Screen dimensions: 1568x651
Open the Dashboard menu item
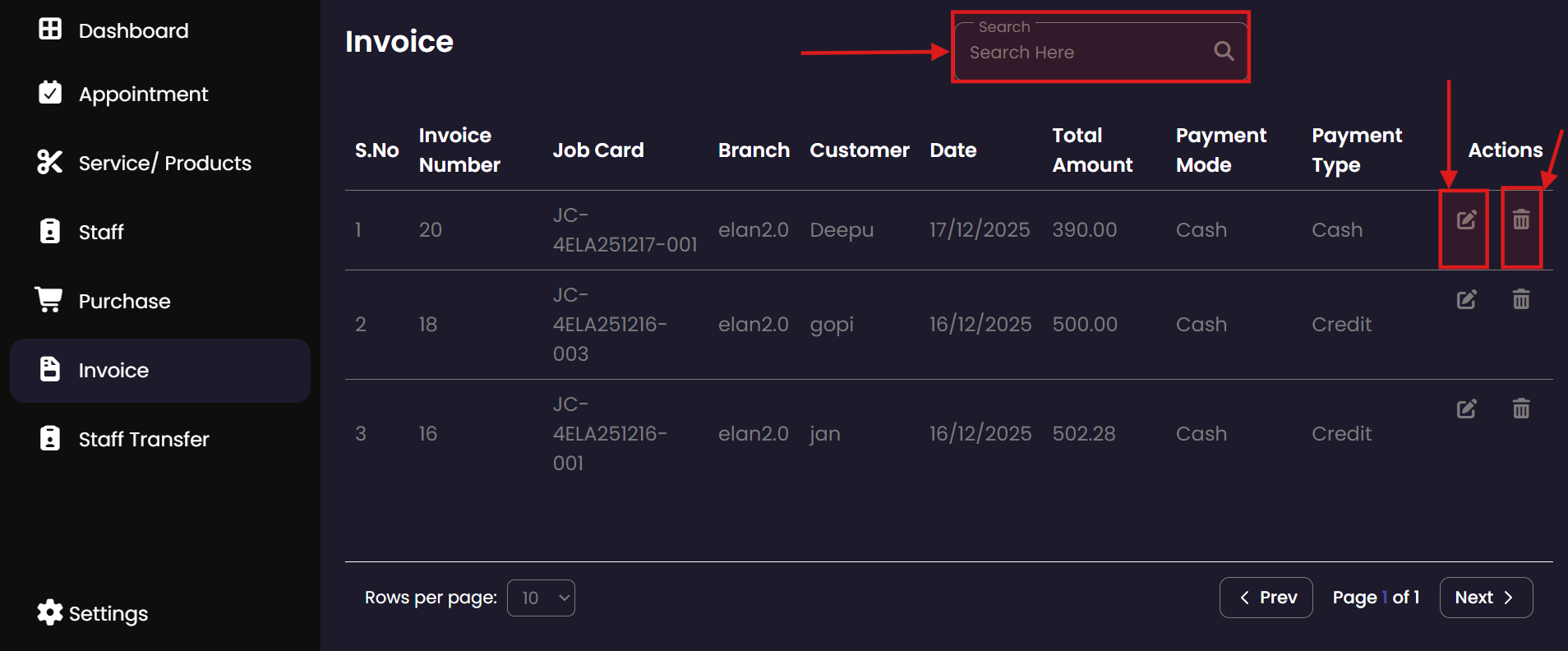pos(133,30)
